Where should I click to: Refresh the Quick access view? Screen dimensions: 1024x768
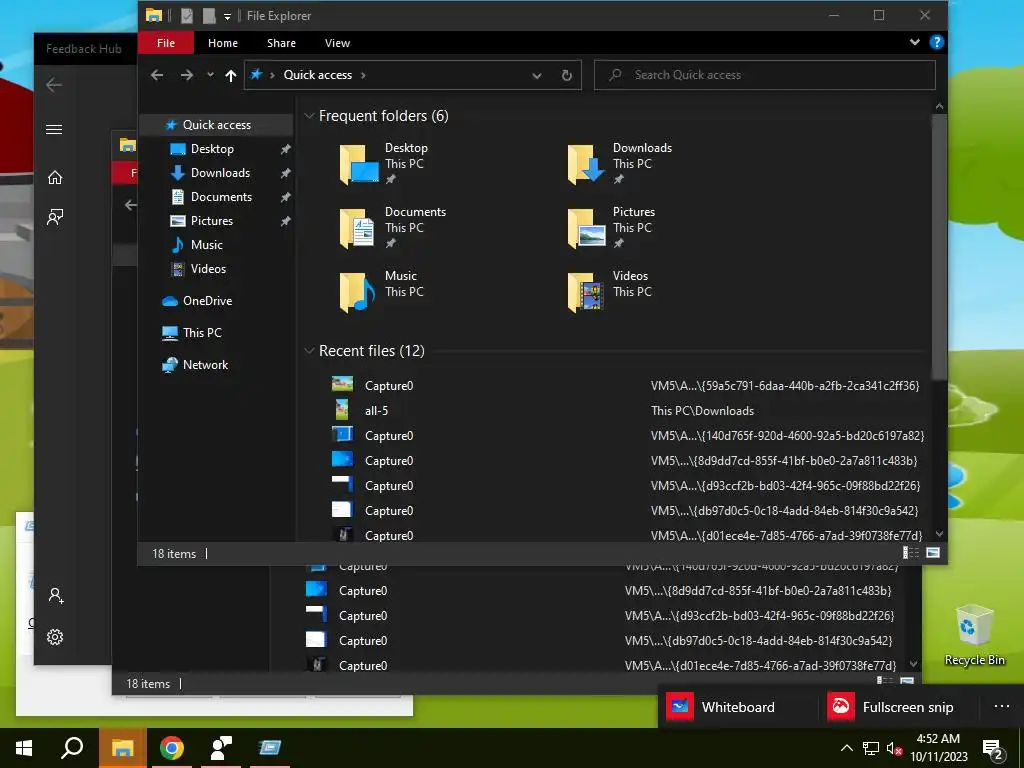pyautogui.click(x=567, y=75)
